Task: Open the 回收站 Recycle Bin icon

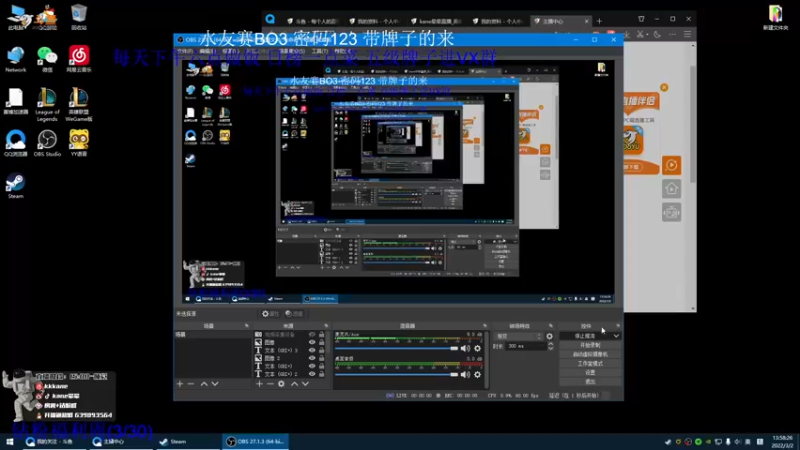Action: (x=79, y=17)
